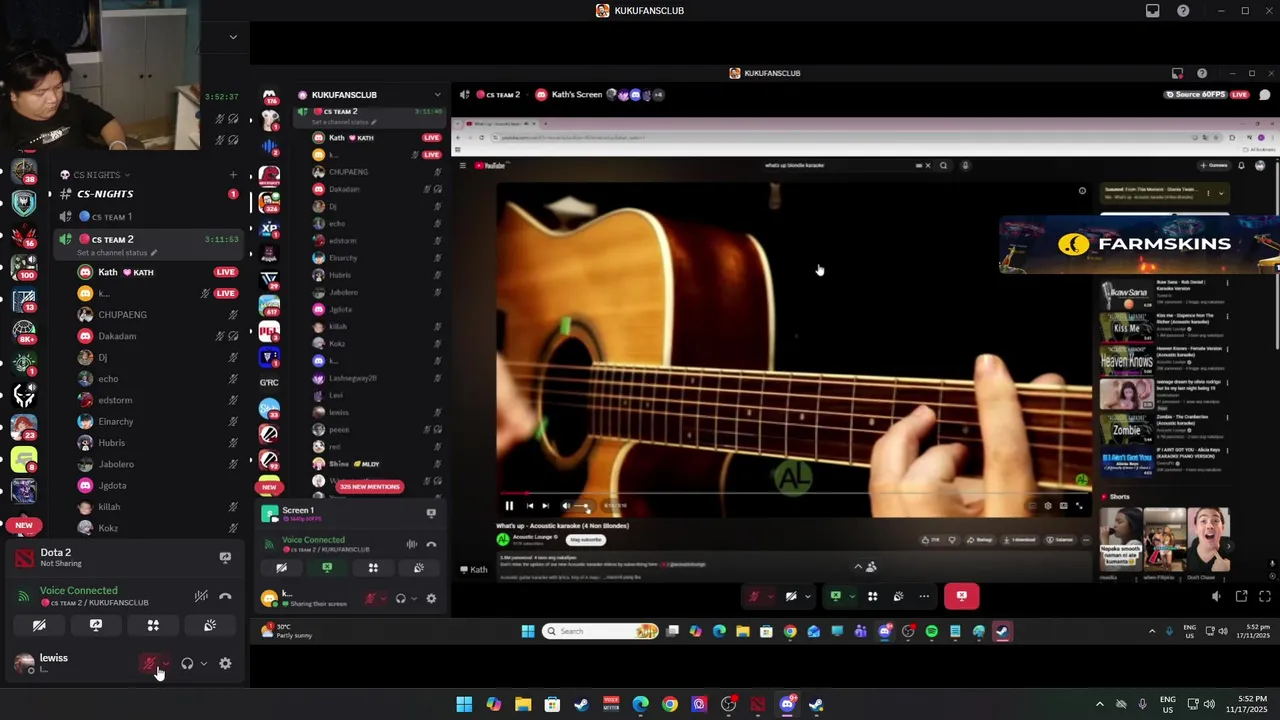1280x720 pixels.
Task: Open the soundboard in lewiss's voice panel
Action: tap(210, 625)
